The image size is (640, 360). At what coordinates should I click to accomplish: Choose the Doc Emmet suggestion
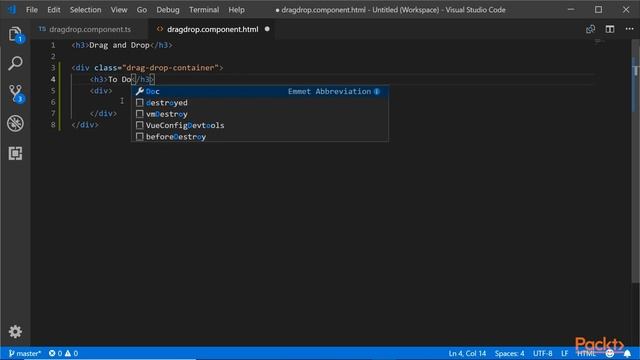click(x=260, y=91)
